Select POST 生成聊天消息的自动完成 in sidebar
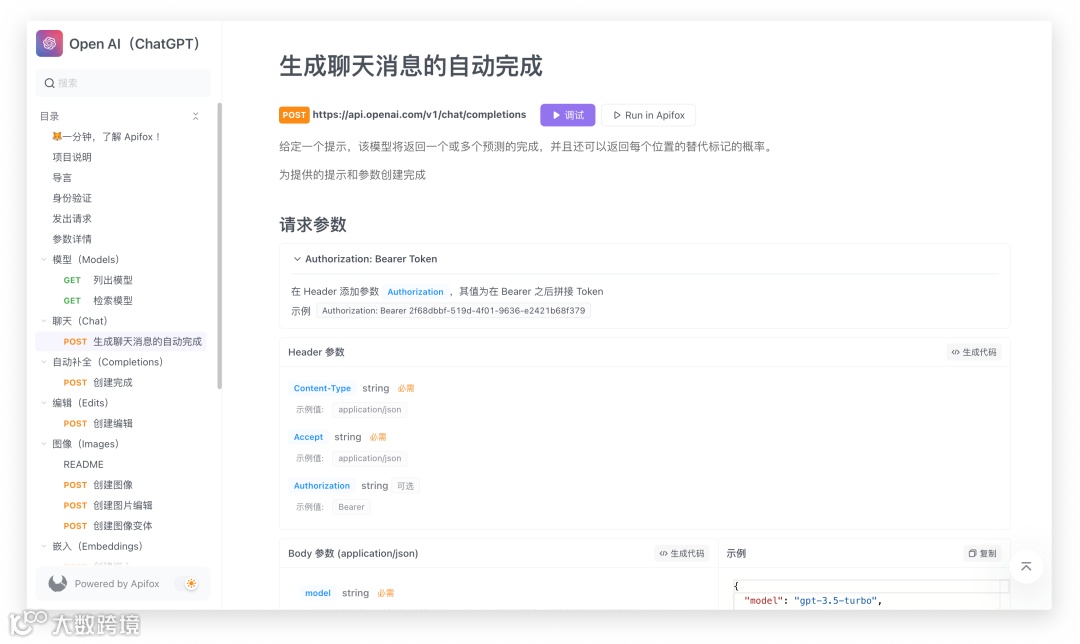Screen dimensions: 1080x644 coord(123,342)
